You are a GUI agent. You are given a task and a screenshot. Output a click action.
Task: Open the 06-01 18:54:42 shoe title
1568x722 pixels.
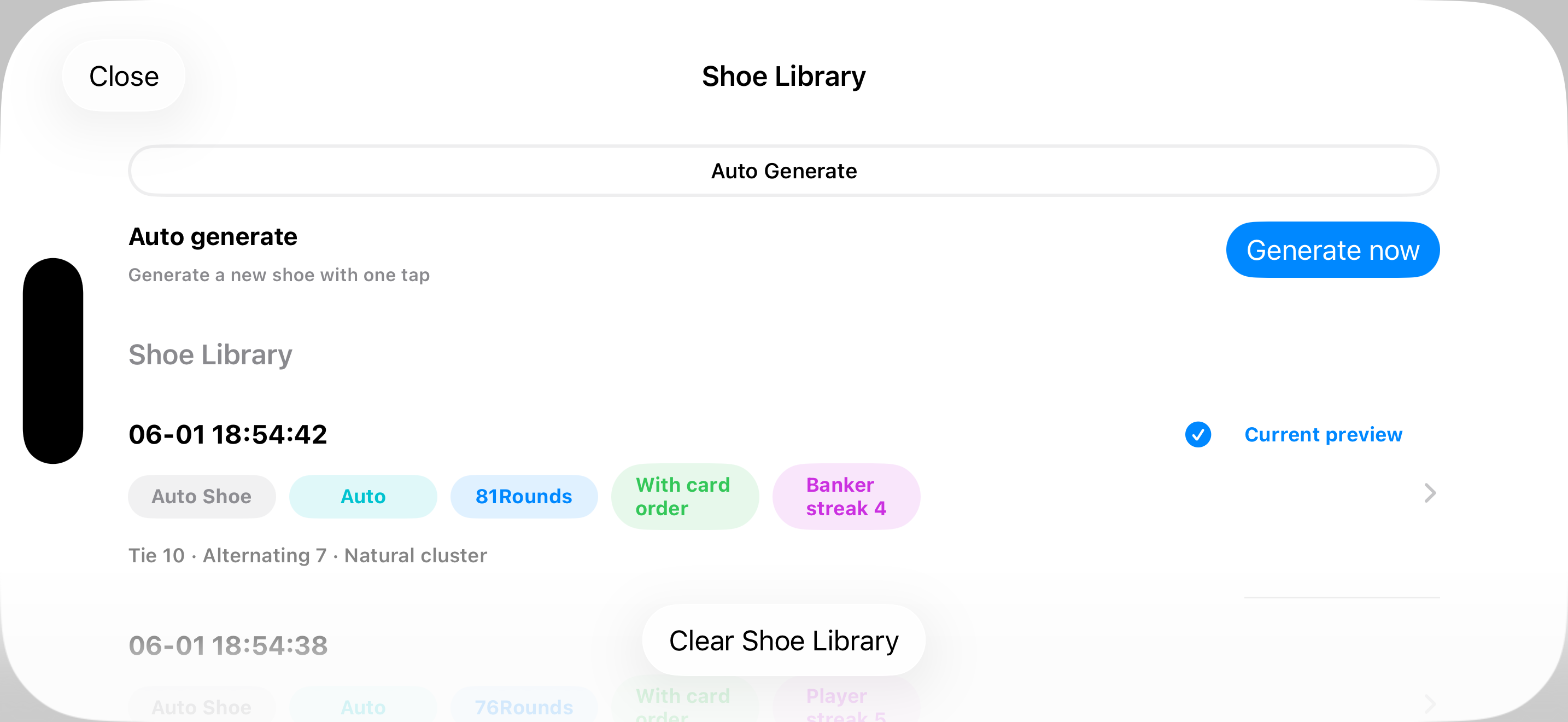click(227, 435)
